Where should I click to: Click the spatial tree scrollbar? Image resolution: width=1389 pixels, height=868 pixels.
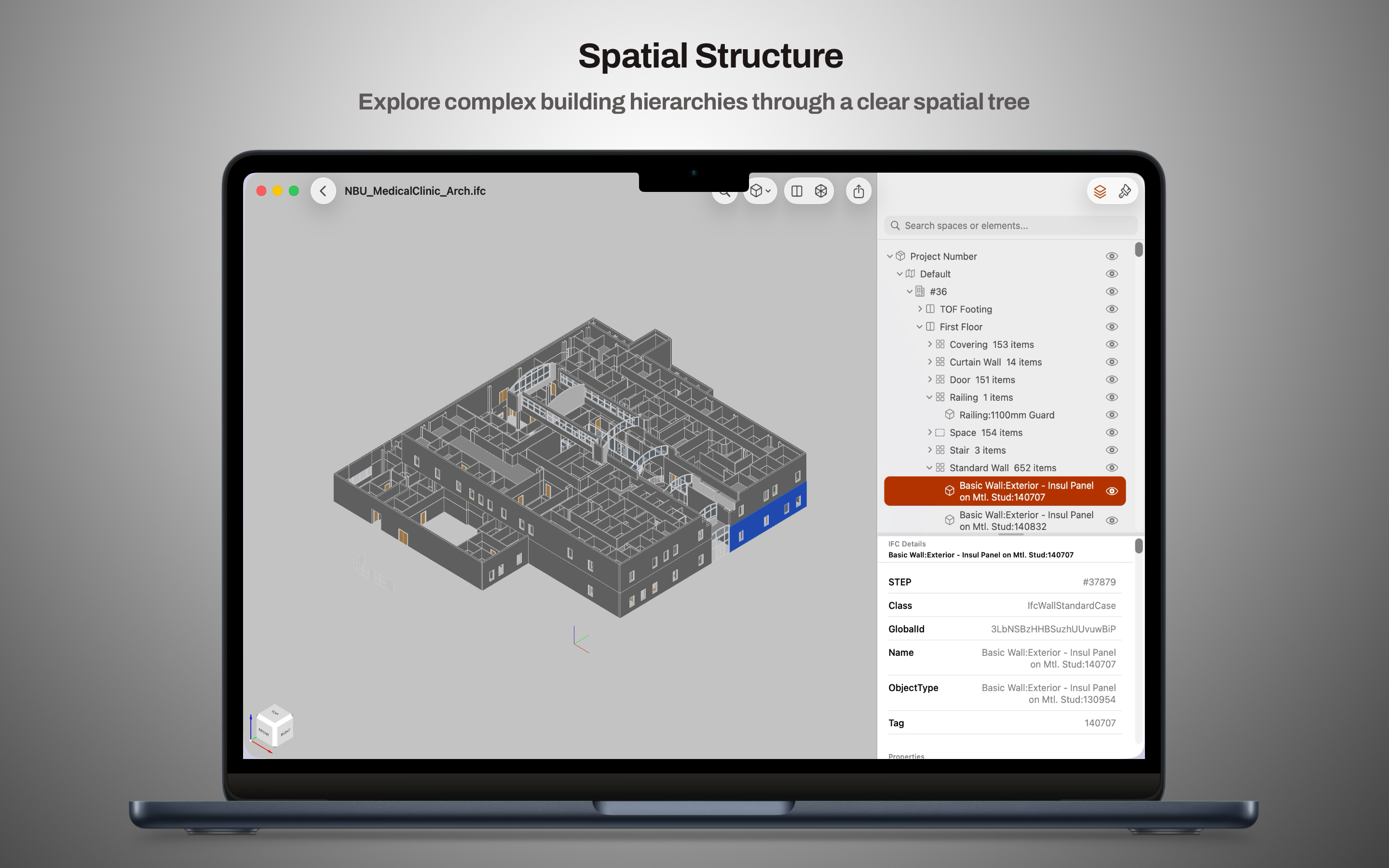pyautogui.click(x=1139, y=249)
